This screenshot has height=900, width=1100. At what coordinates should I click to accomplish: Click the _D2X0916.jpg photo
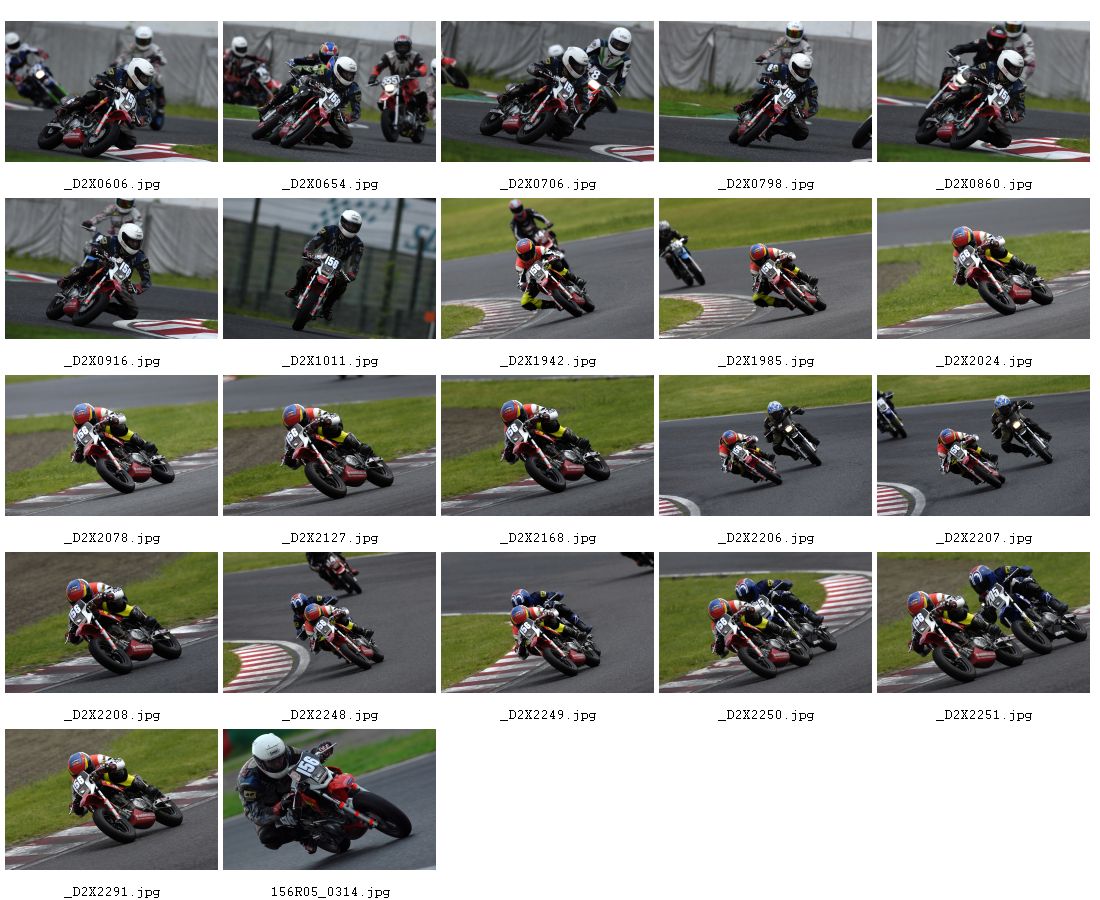coord(111,269)
